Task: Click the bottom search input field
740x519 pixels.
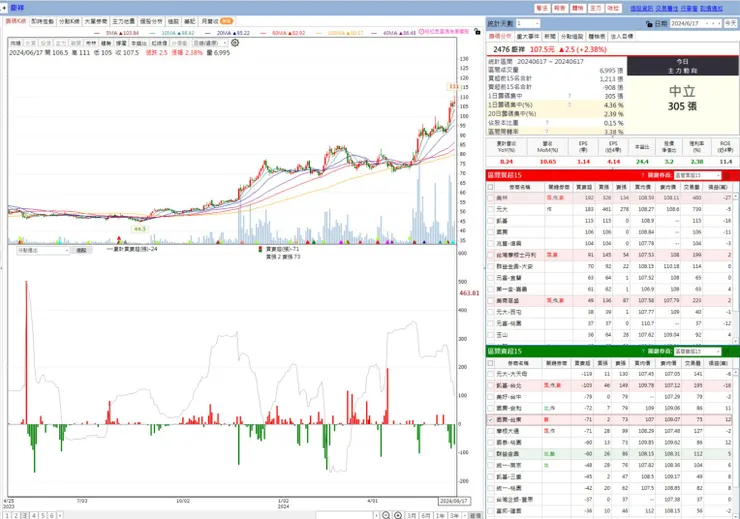Action: coord(344,516)
